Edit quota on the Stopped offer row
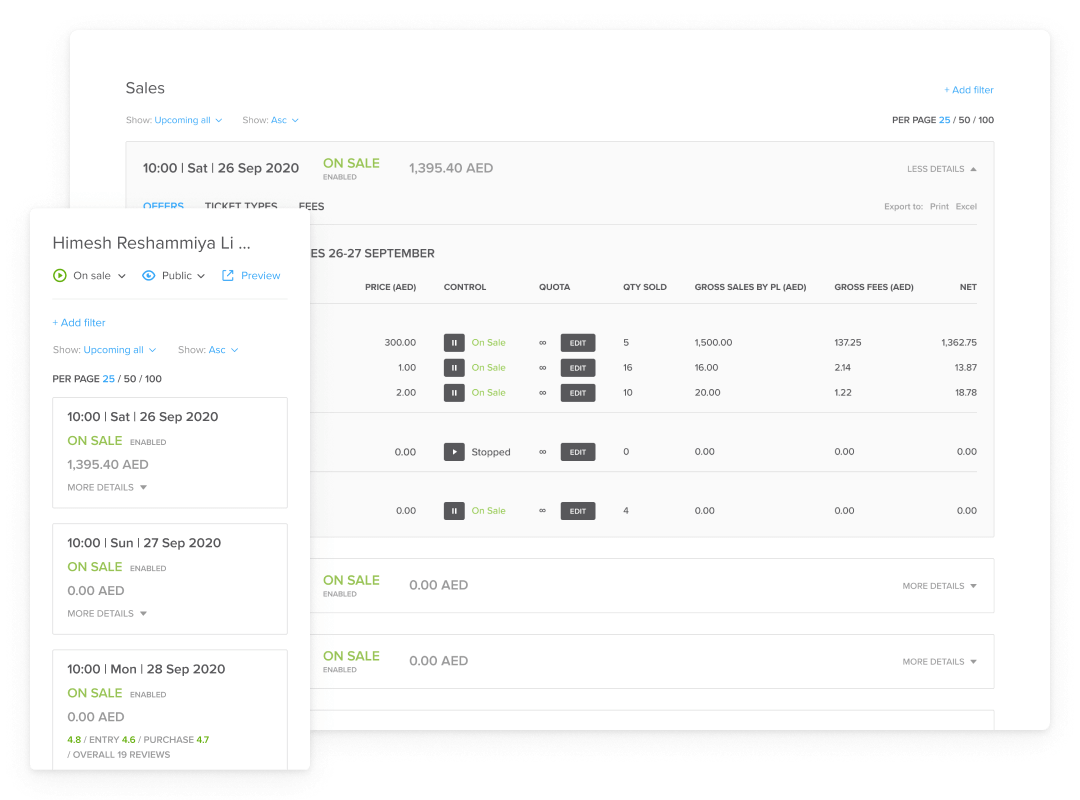This screenshot has height=800, width=1080. 578,452
